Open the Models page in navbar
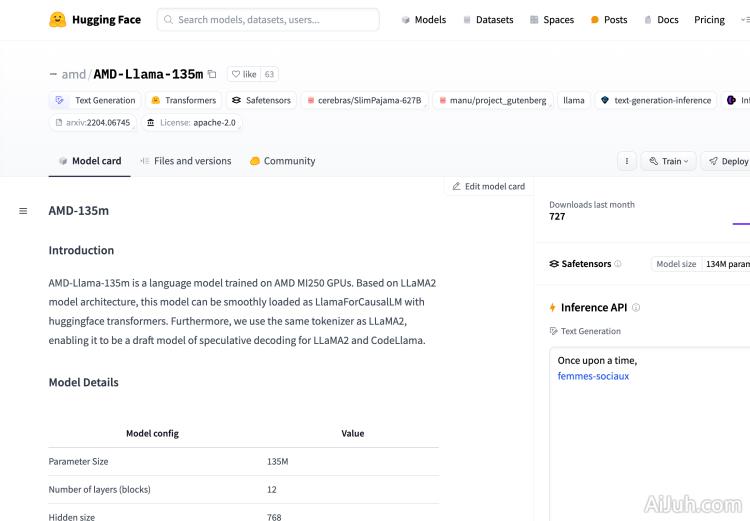Image resolution: width=750 pixels, height=521 pixels. (423, 20)
